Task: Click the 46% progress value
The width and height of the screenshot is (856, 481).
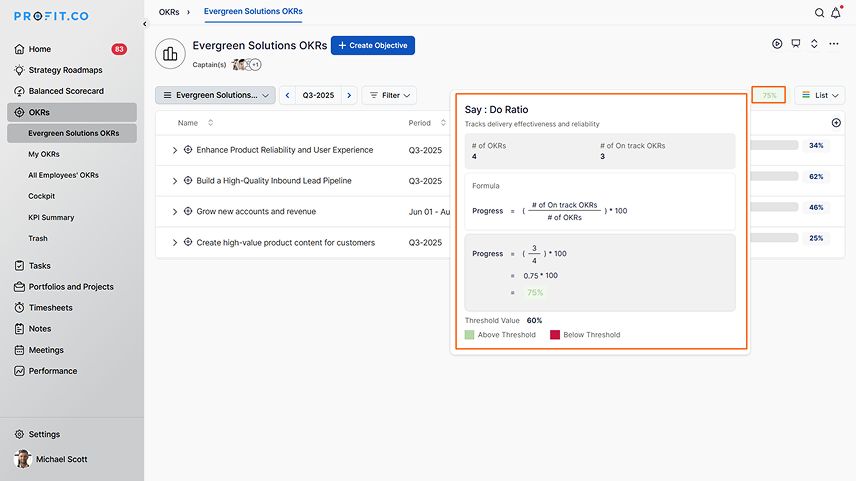Action: pos(816,207)
